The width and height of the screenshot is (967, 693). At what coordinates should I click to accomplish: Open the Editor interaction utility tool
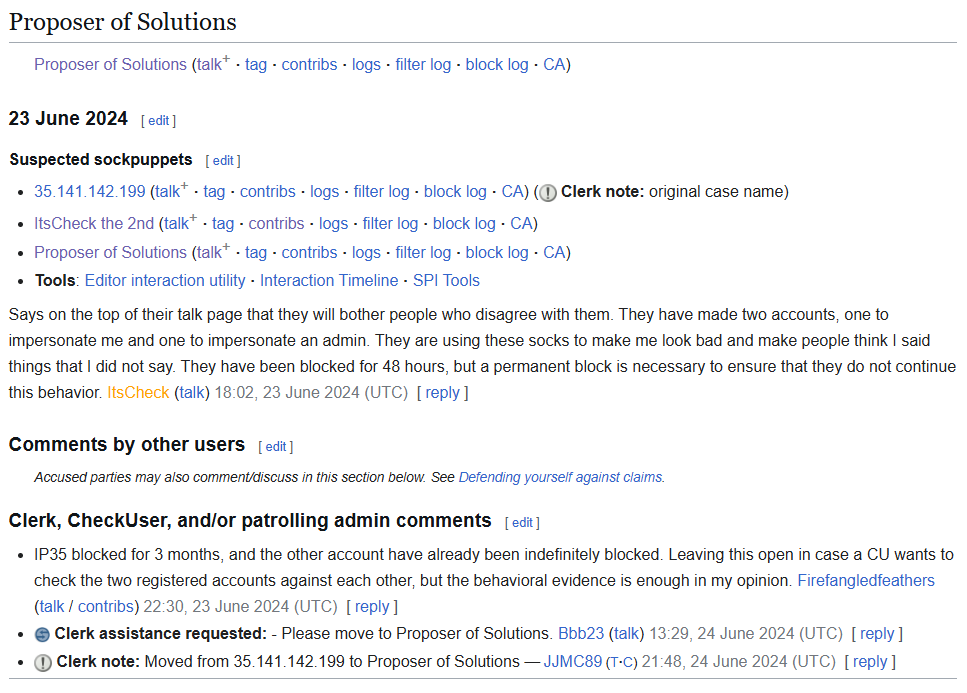click(165, 280)
